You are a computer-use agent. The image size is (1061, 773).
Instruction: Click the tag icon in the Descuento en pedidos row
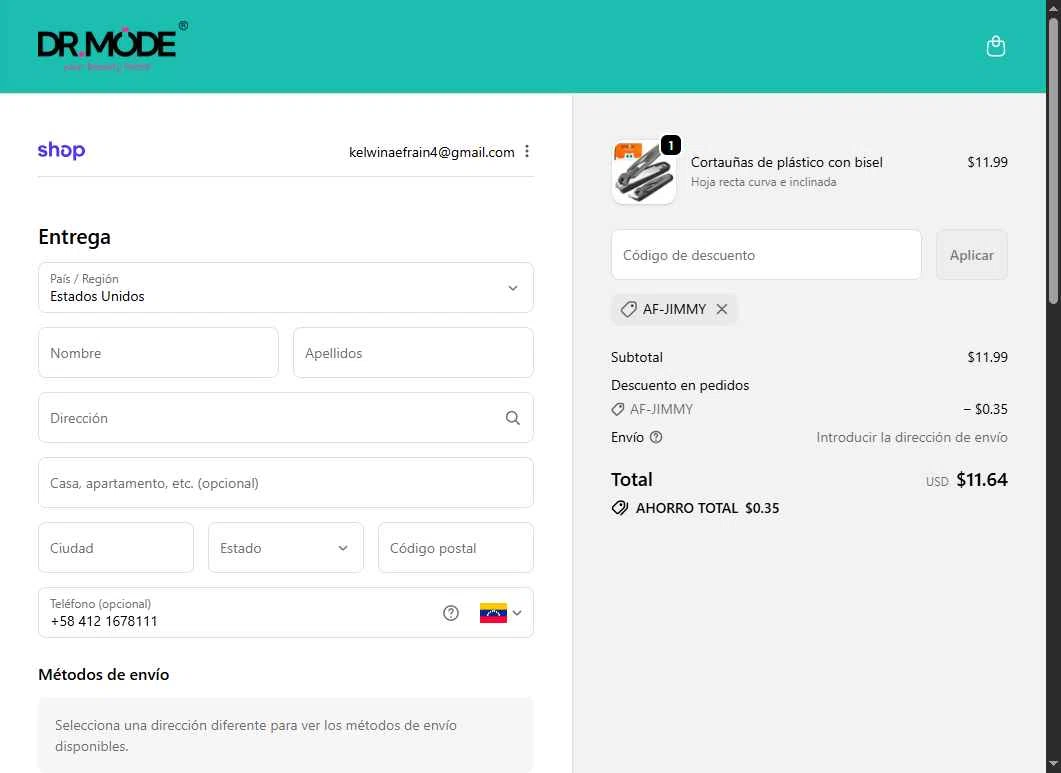click(x=617, y=410)
